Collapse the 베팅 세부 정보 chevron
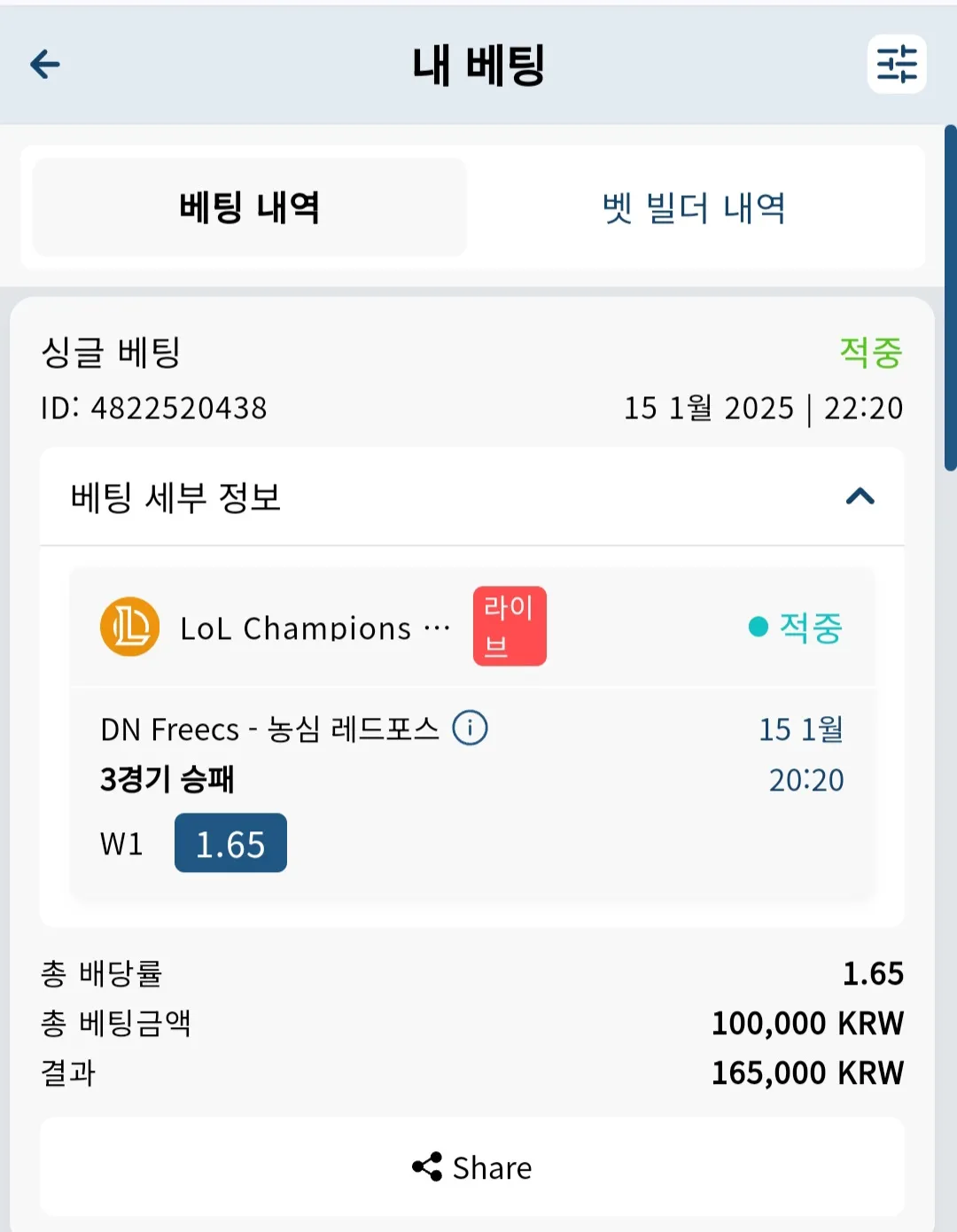The image size is (957, 1232). point(860,496)
